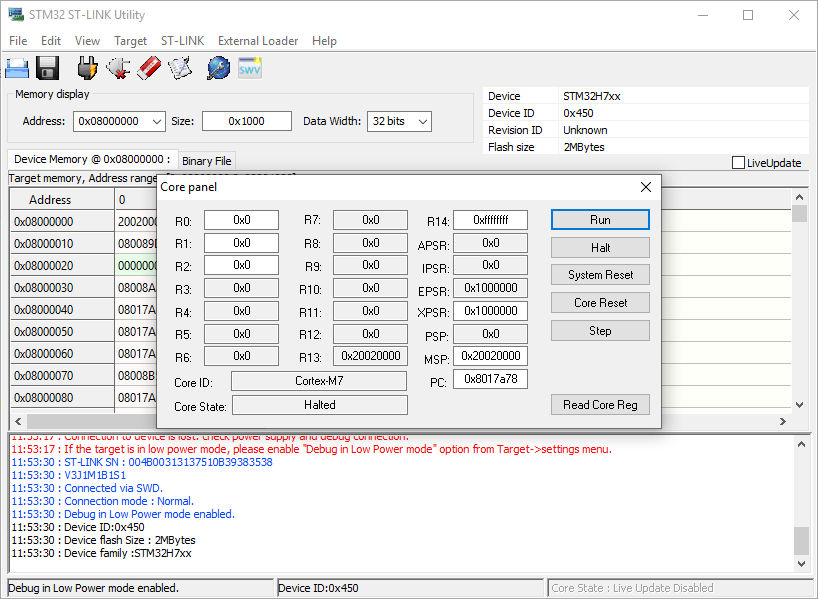Click the PC register field

click(x=490, y=379)
